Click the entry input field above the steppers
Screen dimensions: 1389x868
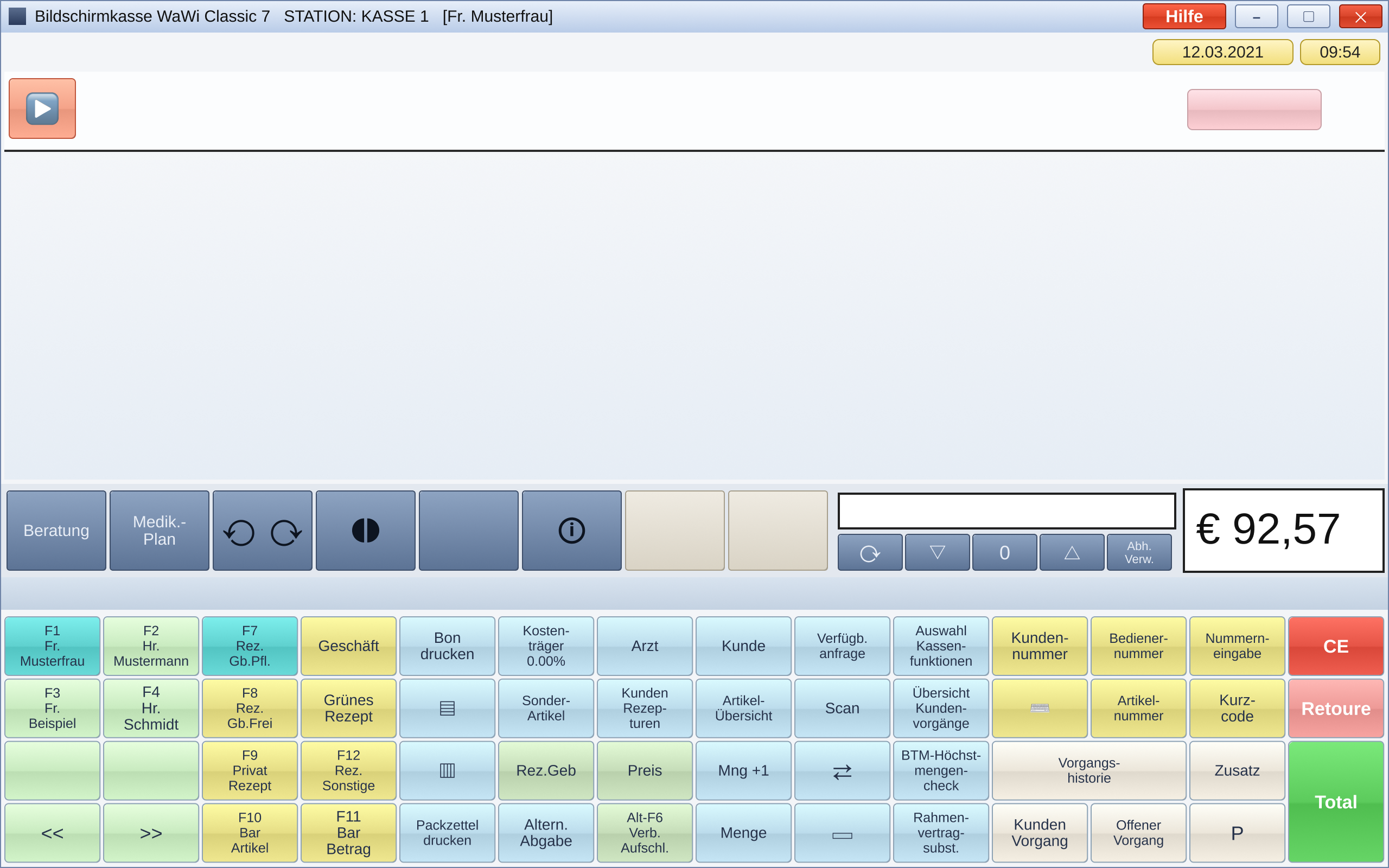1006,511
